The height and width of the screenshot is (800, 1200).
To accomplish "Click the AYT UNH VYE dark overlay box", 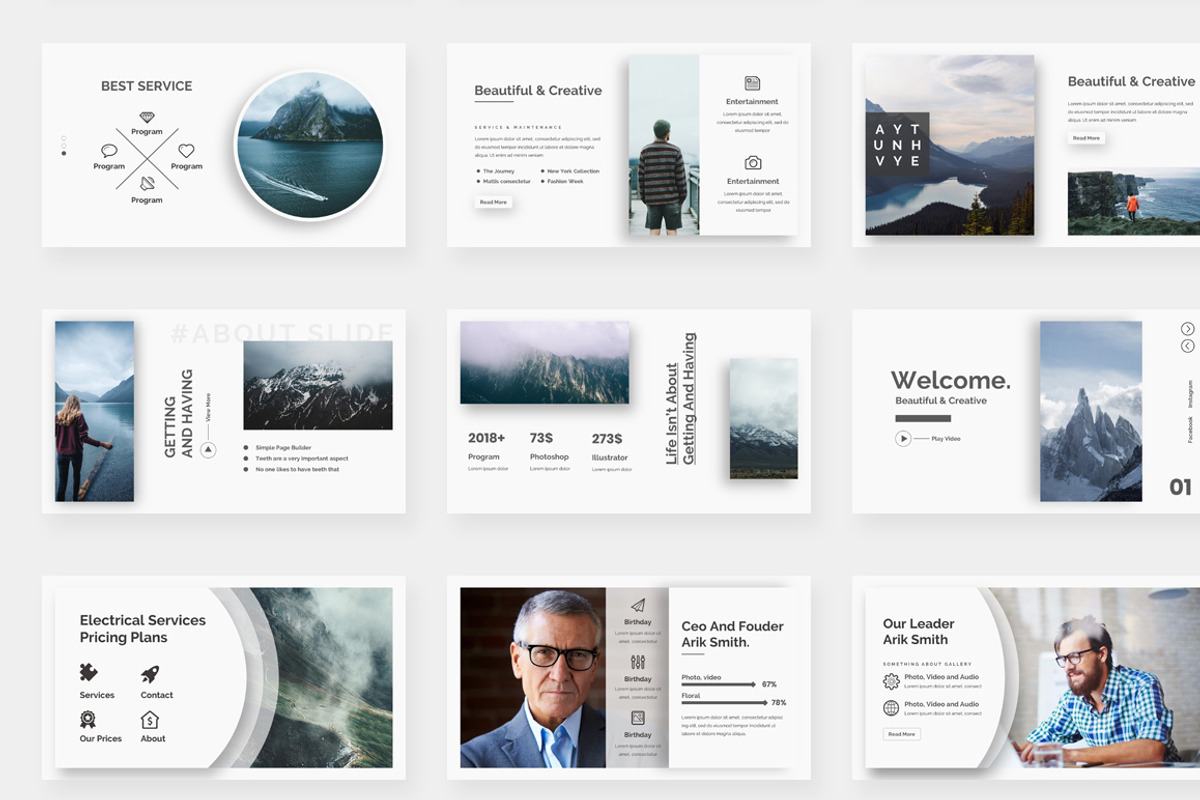I will point(897,145).
